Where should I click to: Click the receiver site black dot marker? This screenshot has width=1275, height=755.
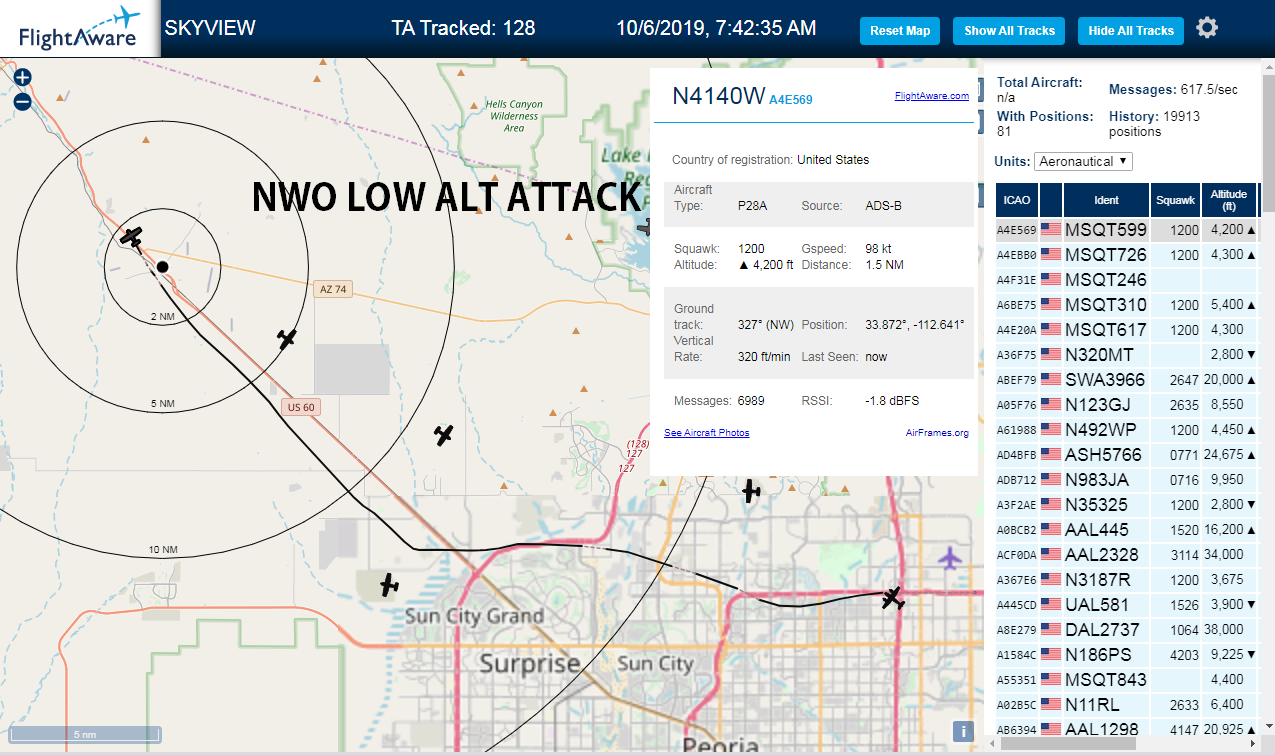coord(161,266)
